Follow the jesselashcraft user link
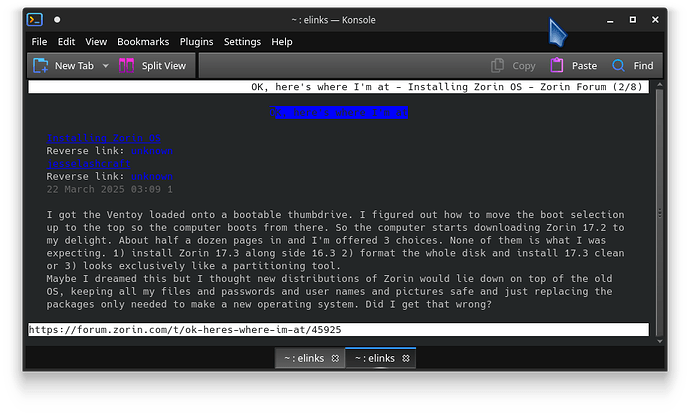The height and width of the screenshot is (418, 690). pyautogui.click(x=88, y=164)
